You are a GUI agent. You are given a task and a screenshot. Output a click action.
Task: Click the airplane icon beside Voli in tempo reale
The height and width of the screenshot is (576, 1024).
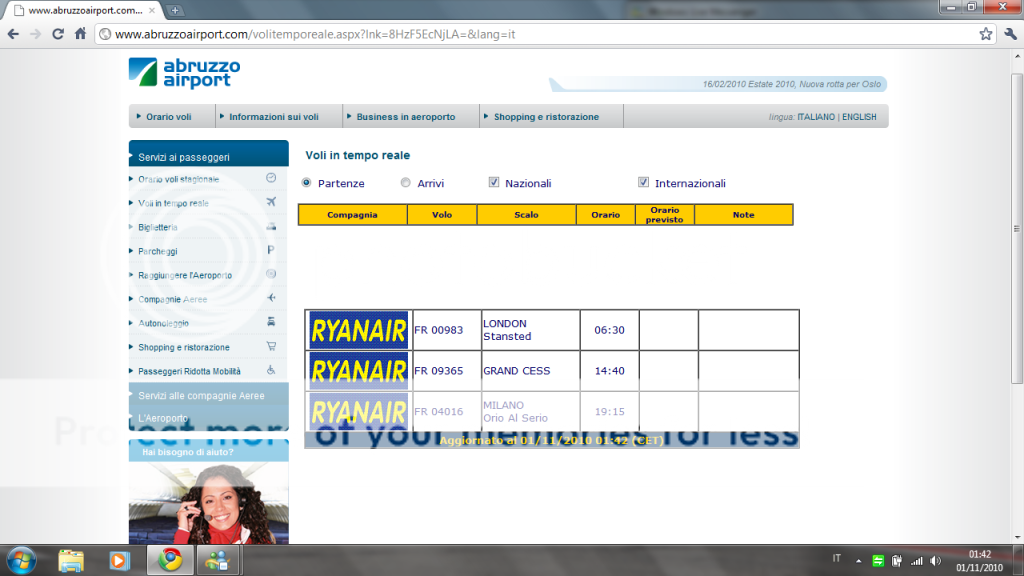tap(271, 202)
